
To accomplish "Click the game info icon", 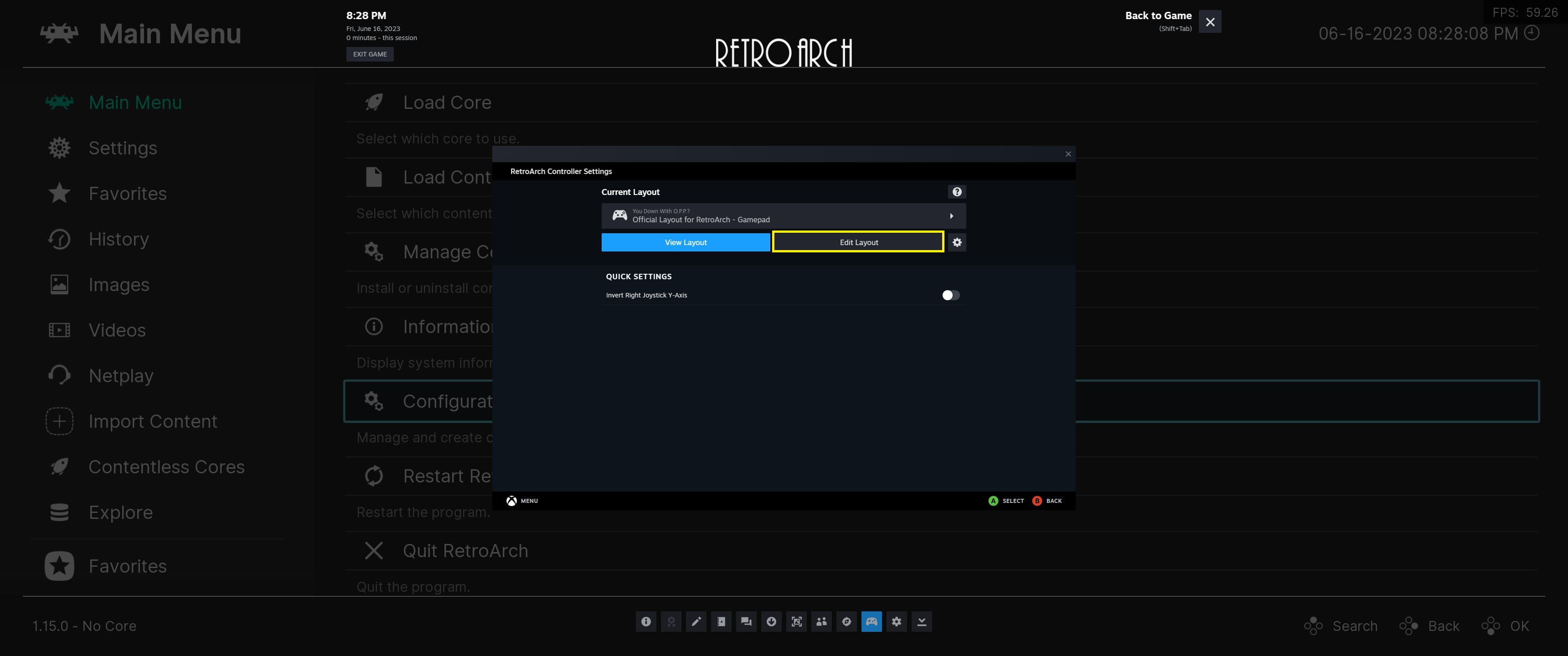I will 646,621.
